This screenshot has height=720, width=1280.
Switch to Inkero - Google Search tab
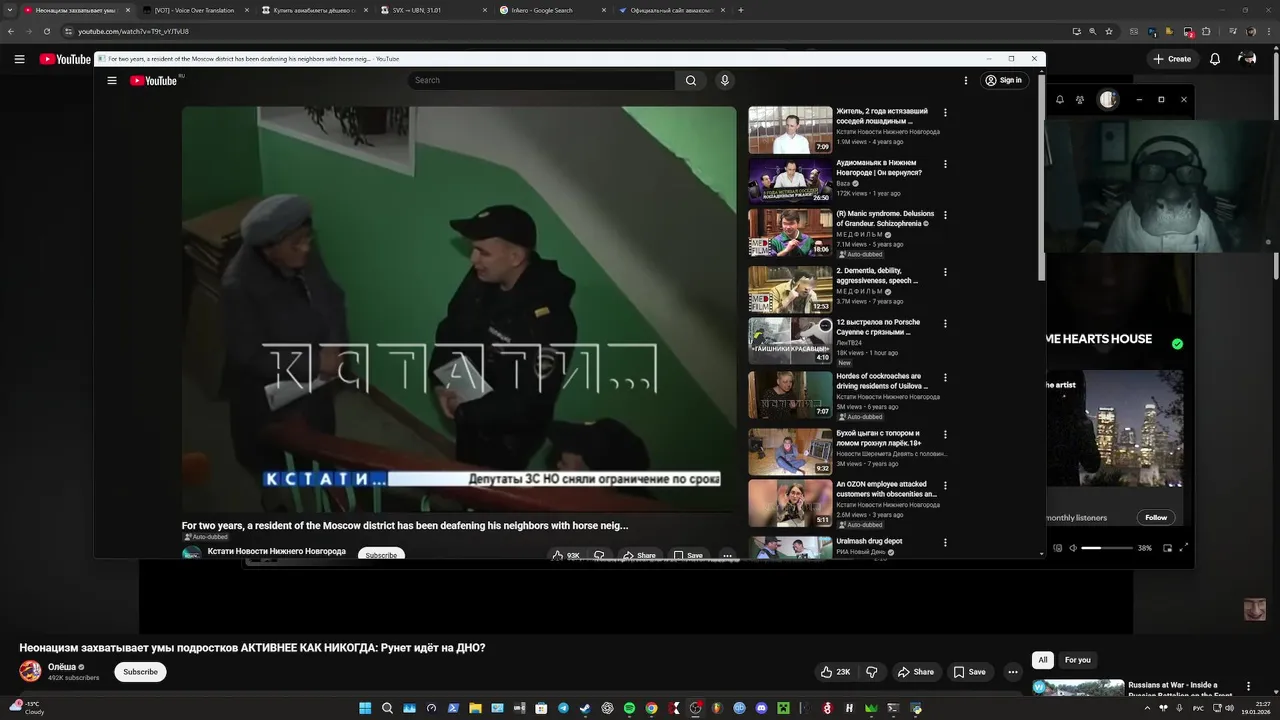point(551,10)
